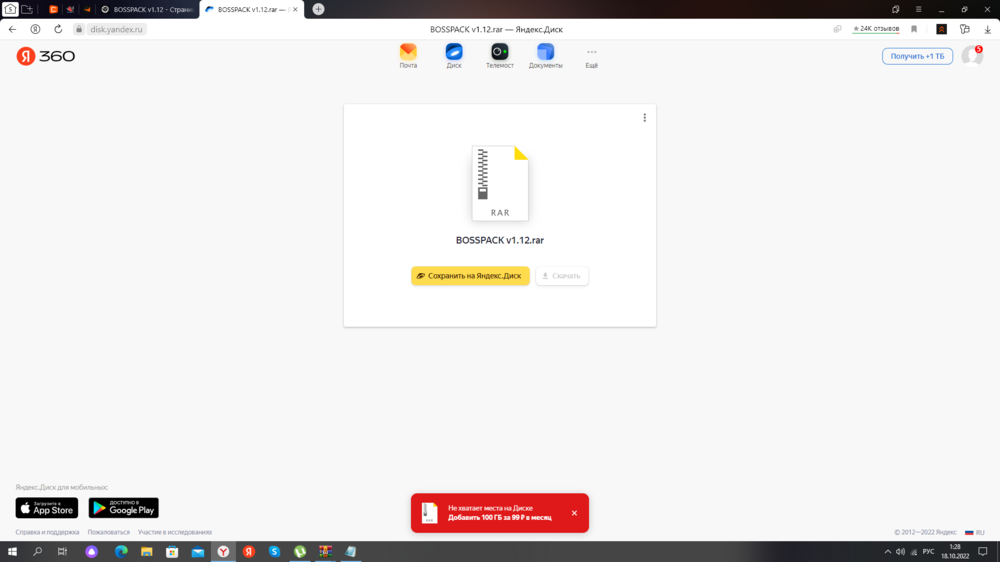Reload the page with refresh icon

[x=58, y=29]
